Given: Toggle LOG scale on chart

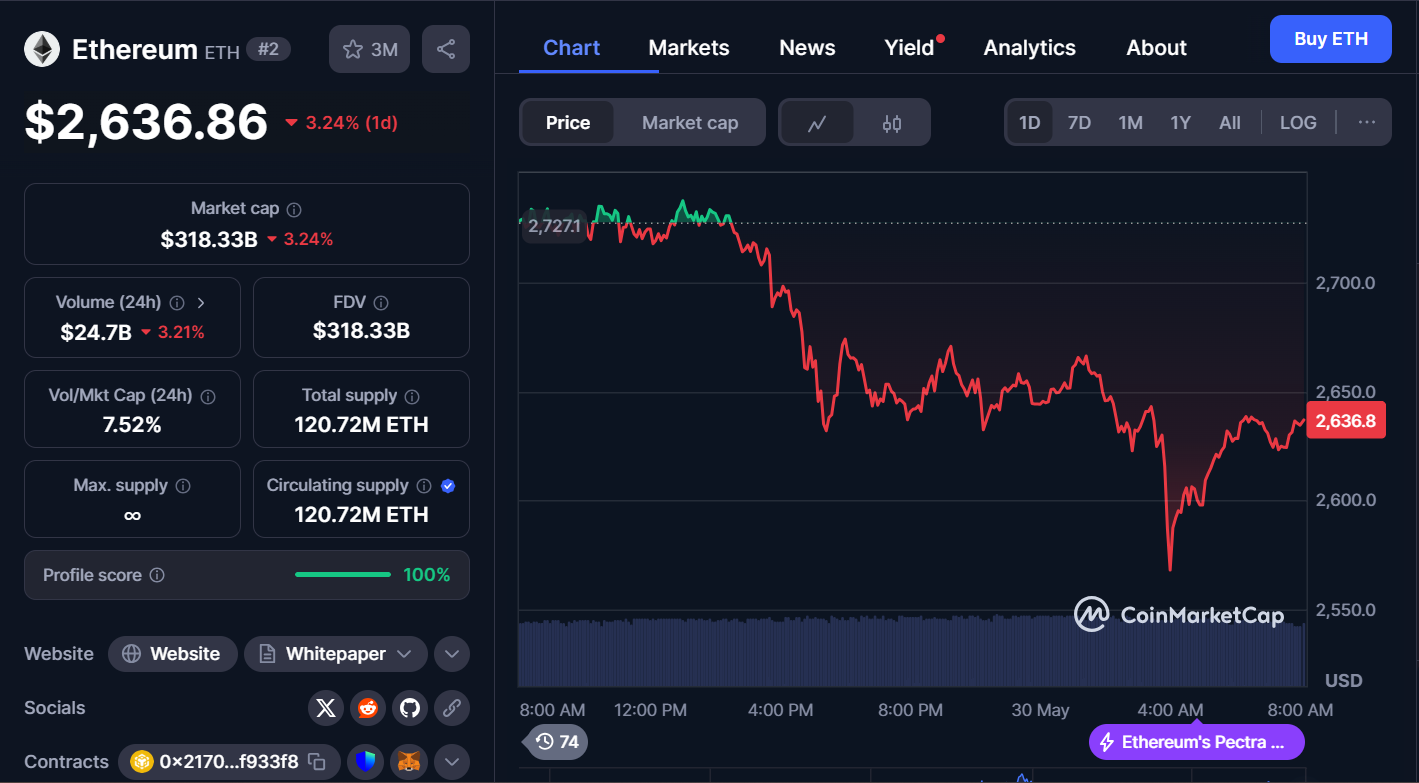Looking at the screenshot, I should click(x=1298, y=123).
